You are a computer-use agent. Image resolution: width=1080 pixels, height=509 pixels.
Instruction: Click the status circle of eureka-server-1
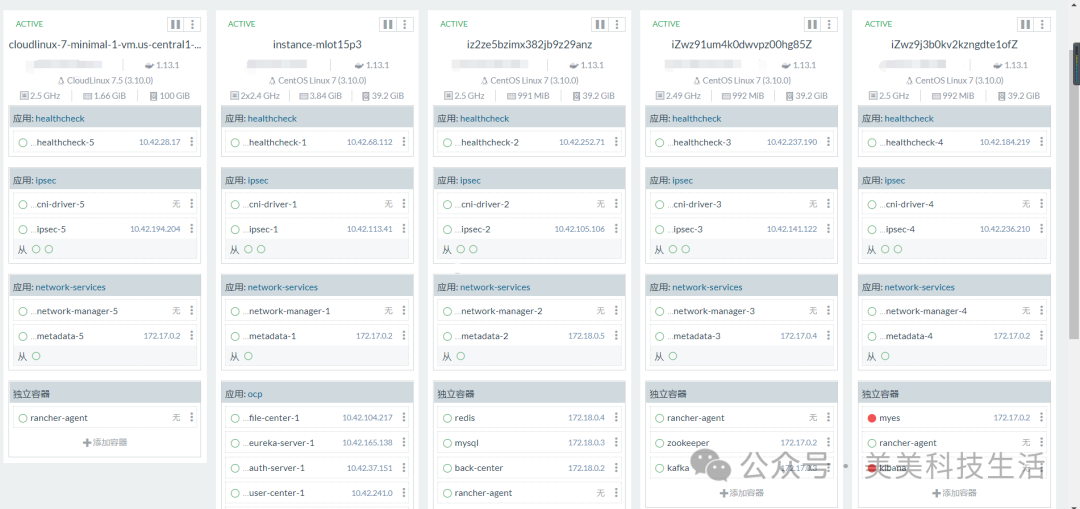(235, 443)
